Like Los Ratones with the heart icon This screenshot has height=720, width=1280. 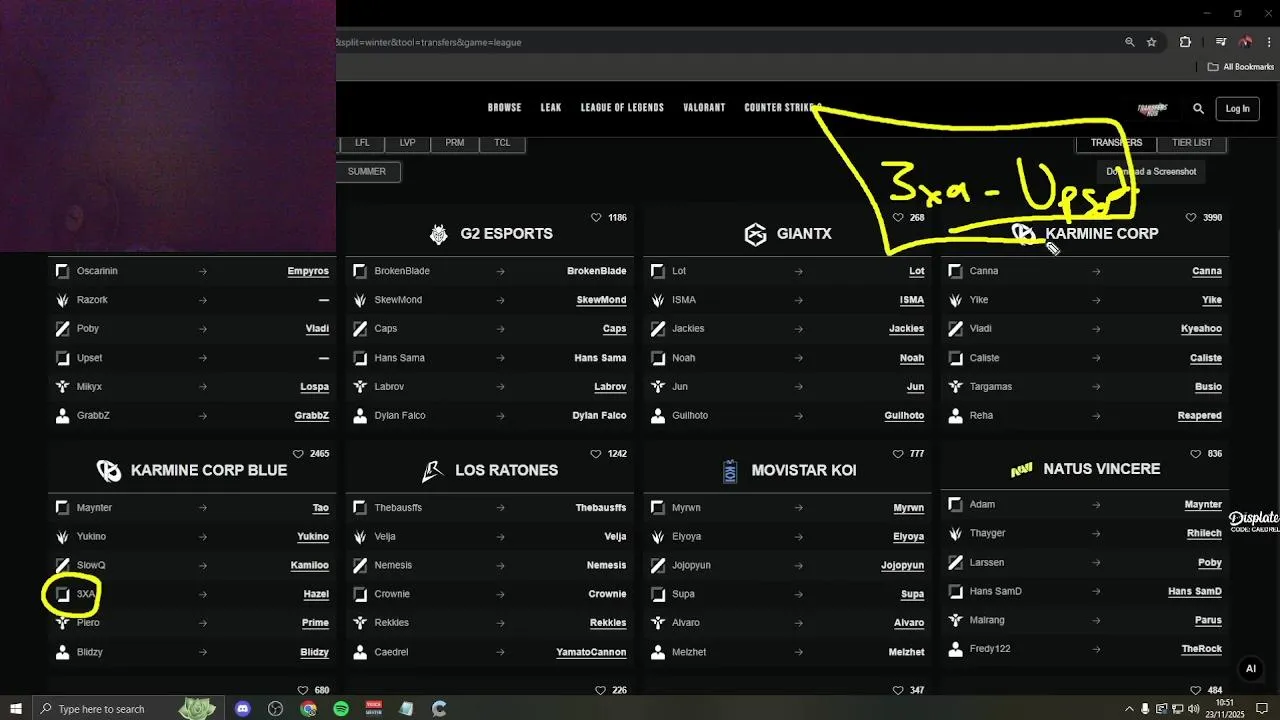tap(596, 454)
